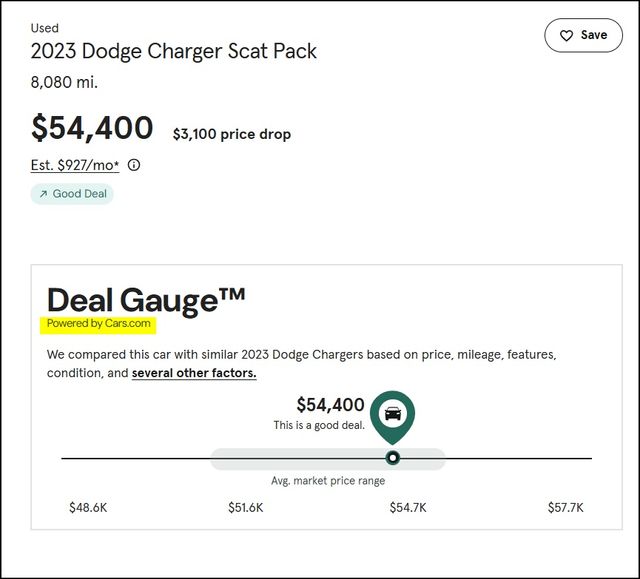Click the $54.7K gauge label
The height and width of the screenshot is (579, 640).
pyautogui.click(x=408, y=508)
